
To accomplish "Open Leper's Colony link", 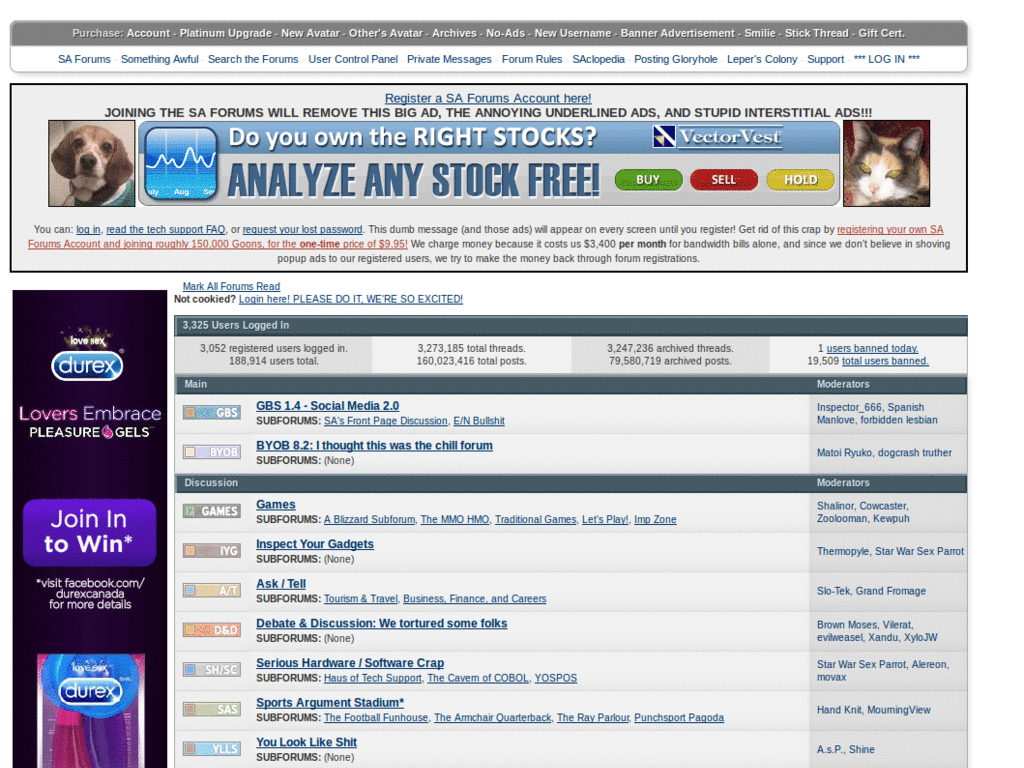I will point(762,59).
